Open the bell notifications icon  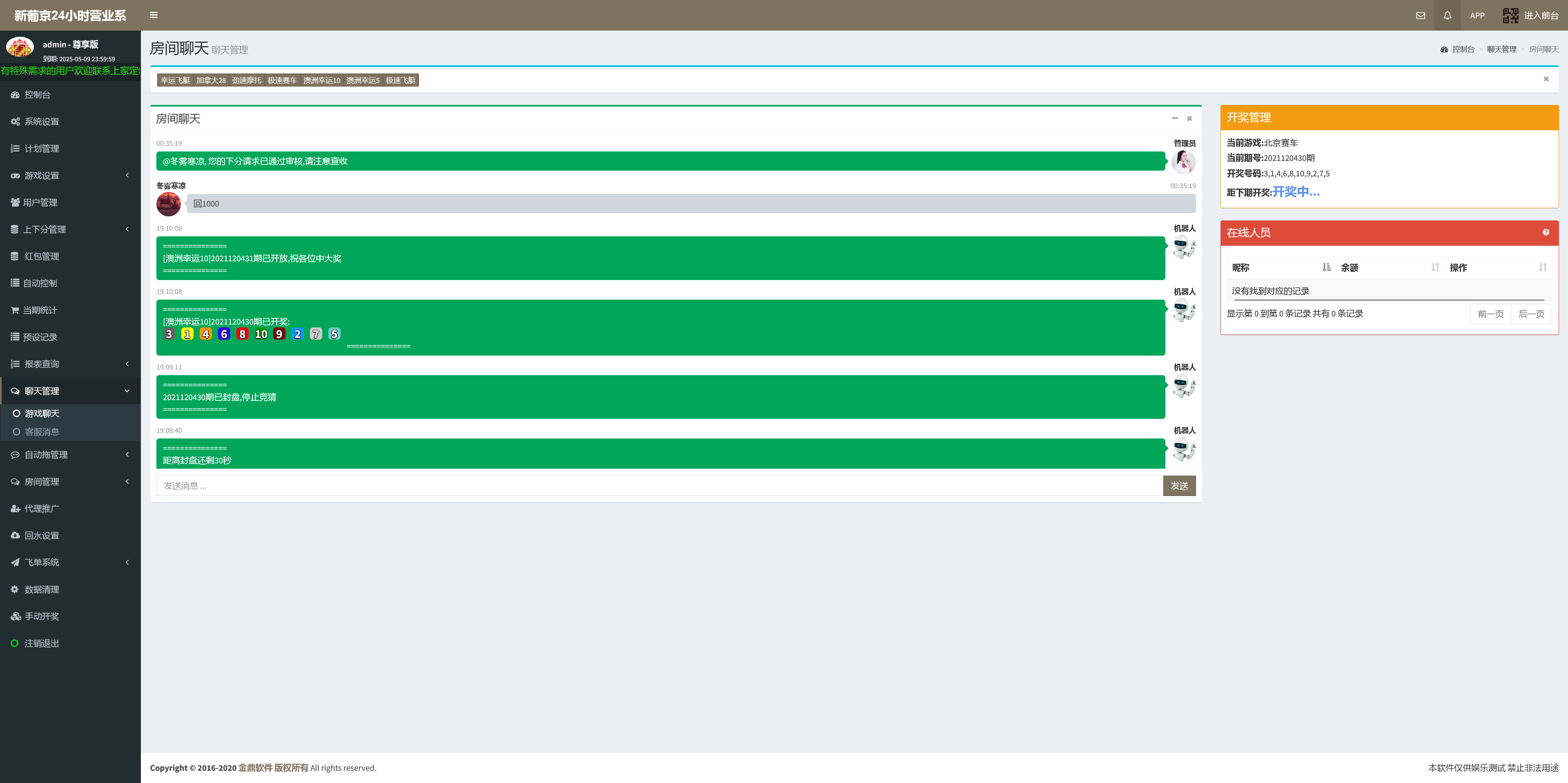pos(1447,16)
